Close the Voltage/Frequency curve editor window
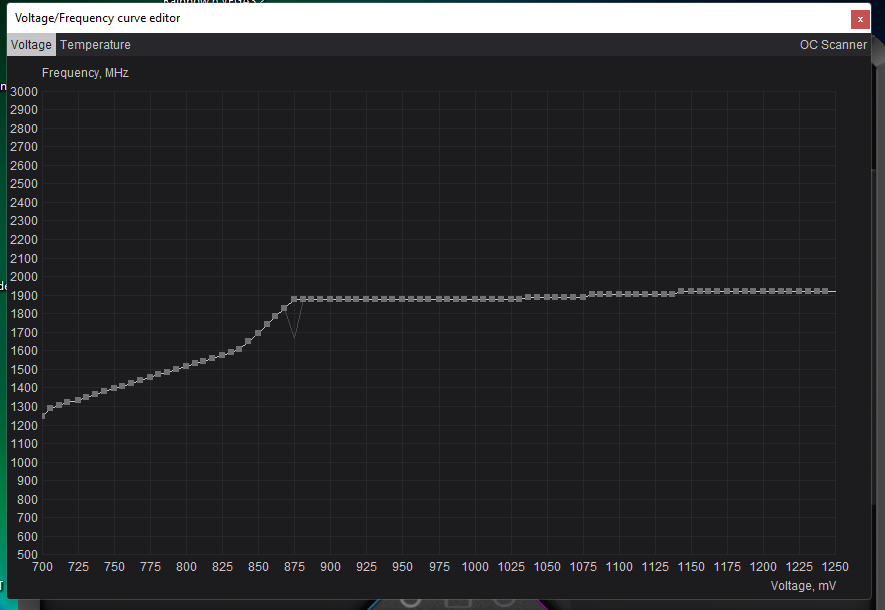This screenshot has width=885, height=610. coord(860,19)
